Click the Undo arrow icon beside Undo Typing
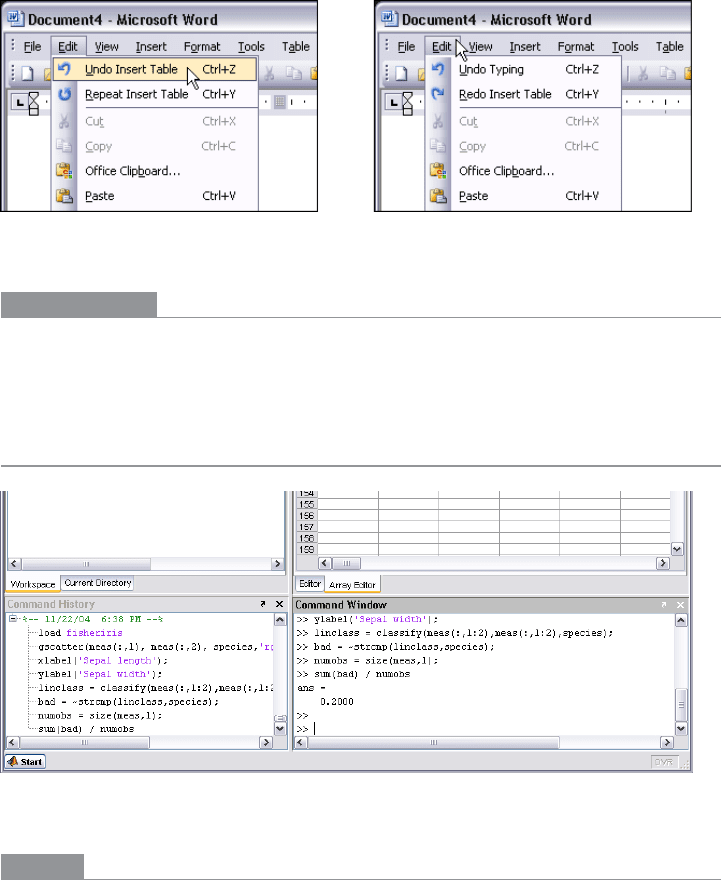The height and width of the screenshot is (880, 721). click(438, 69)
